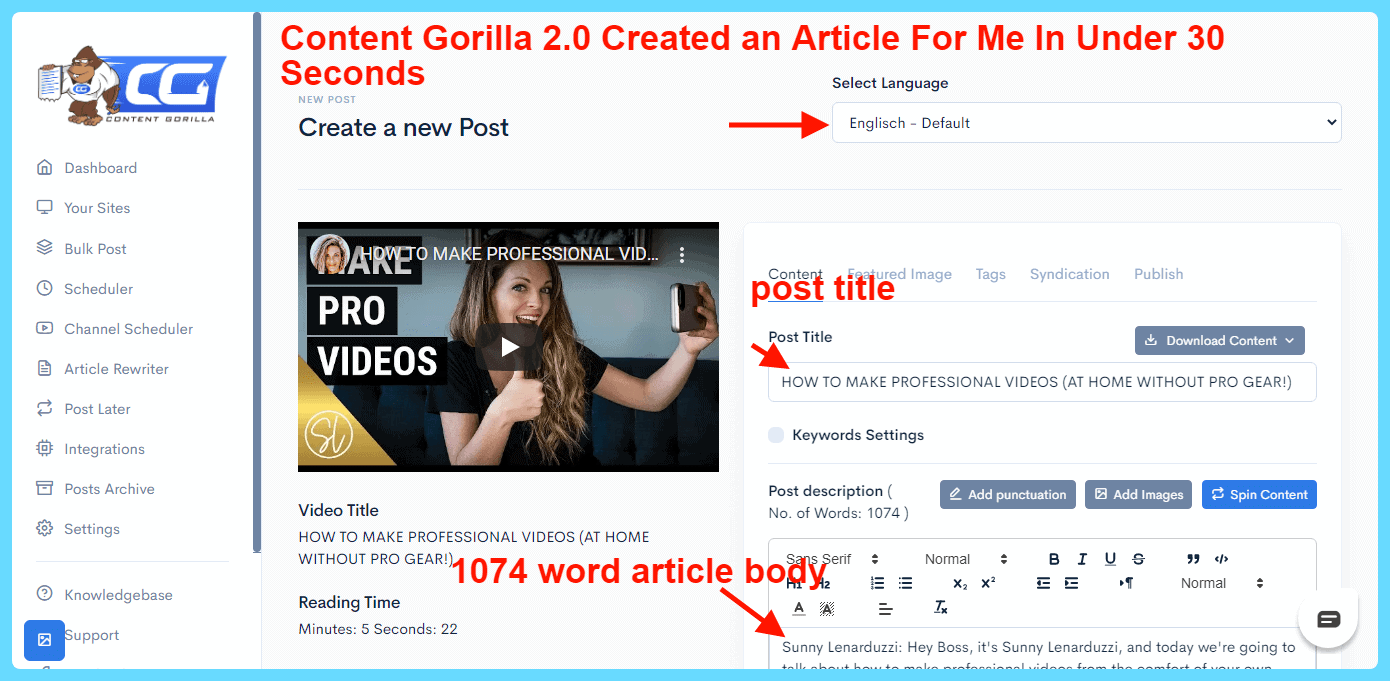Switch to the Syndication tab
Viewport: 1390px width, 681px height.
(1069, 274)
